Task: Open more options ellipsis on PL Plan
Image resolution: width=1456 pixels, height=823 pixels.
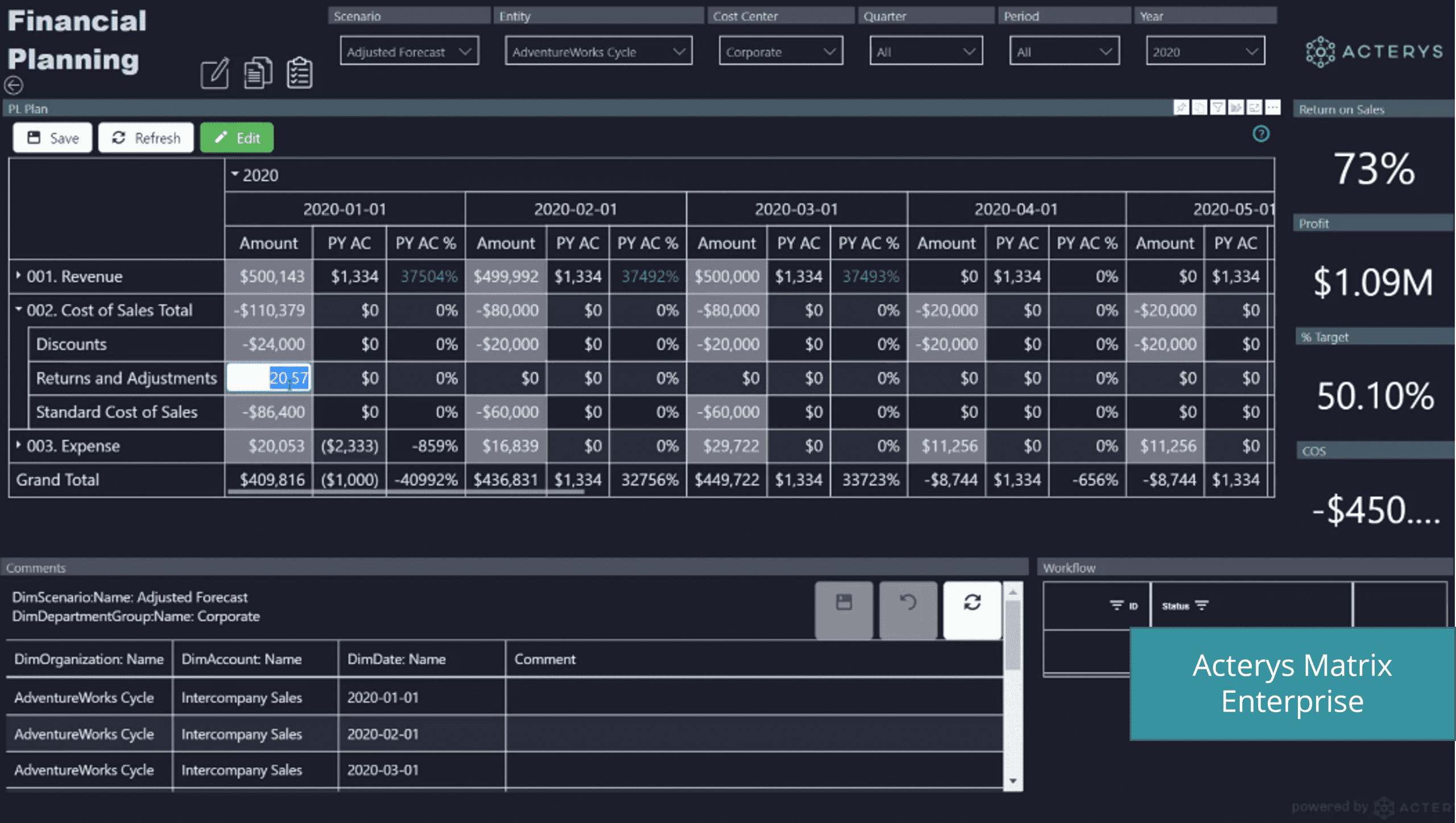Action: click(x=1273, y=107)
